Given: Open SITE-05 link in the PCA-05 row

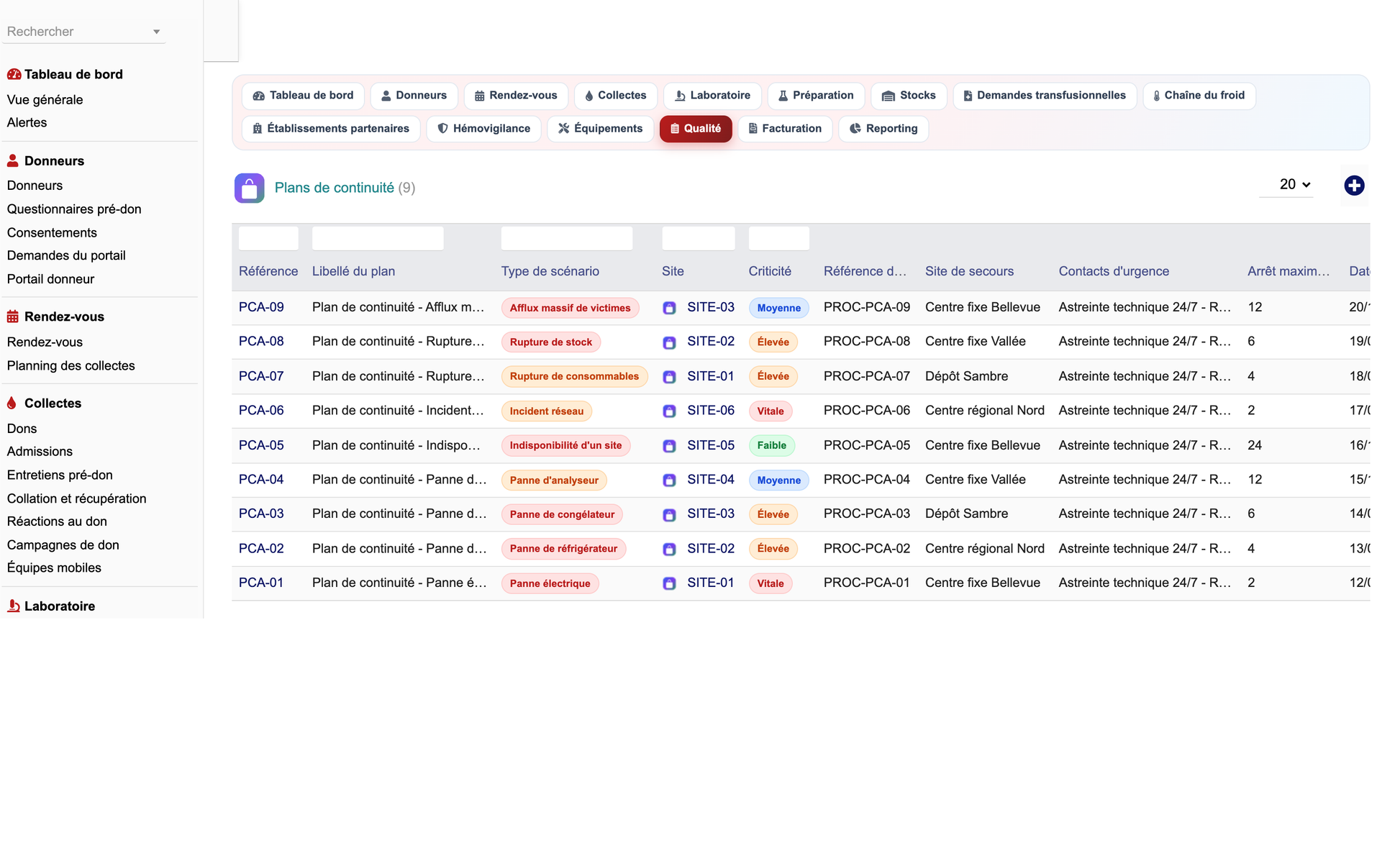Looking at the screenshot, I should click(x=711, y=445).
